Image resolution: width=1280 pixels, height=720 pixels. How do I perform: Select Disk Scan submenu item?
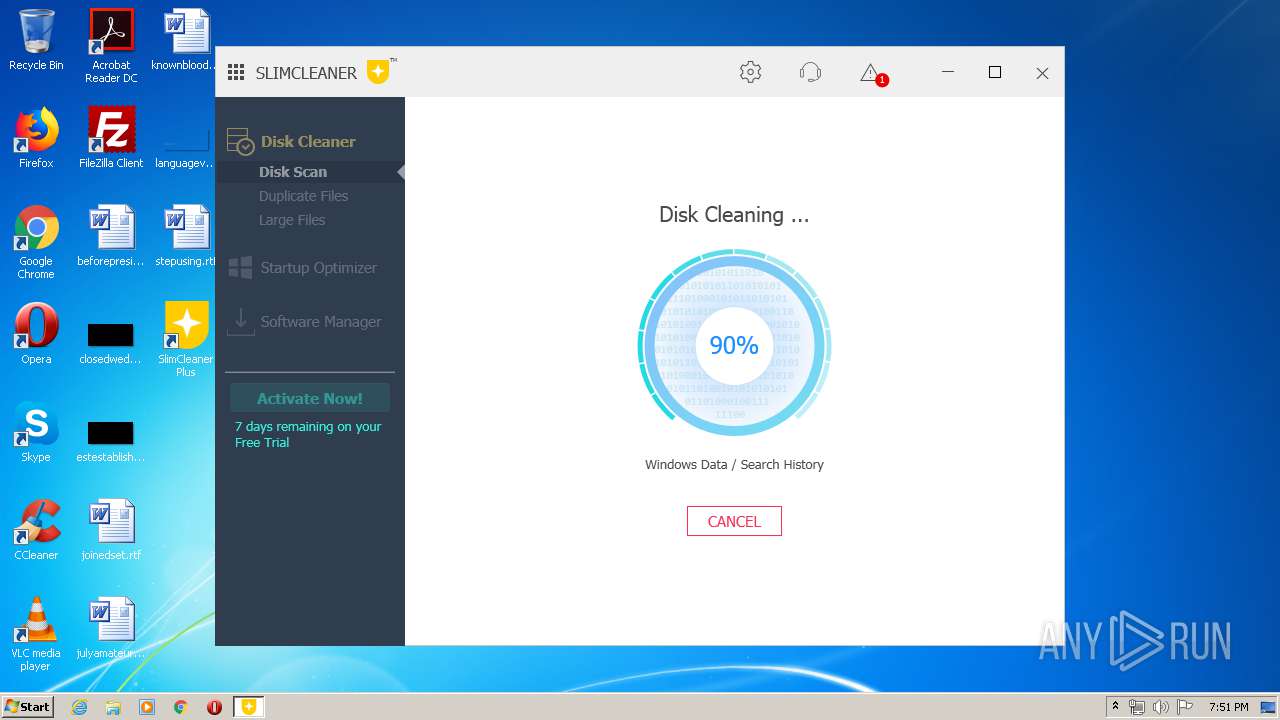click(293, 172)
